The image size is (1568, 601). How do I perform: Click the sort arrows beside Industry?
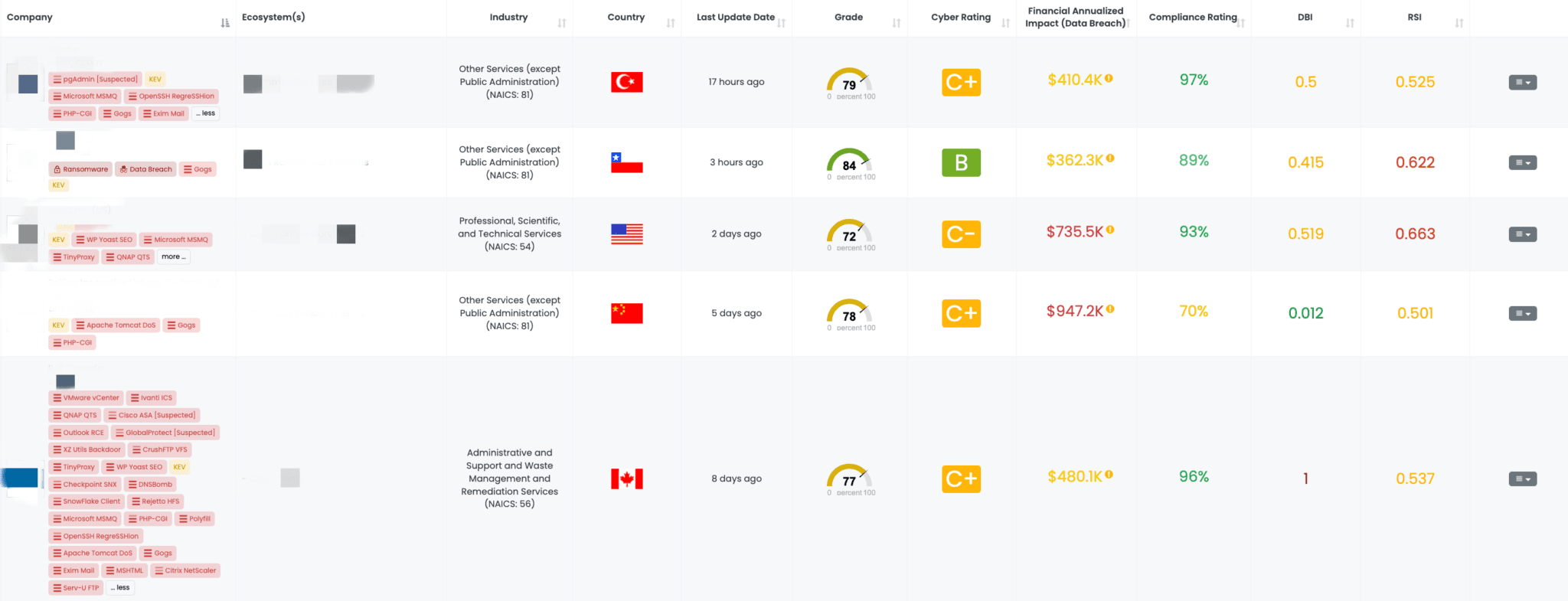point(562,23)
